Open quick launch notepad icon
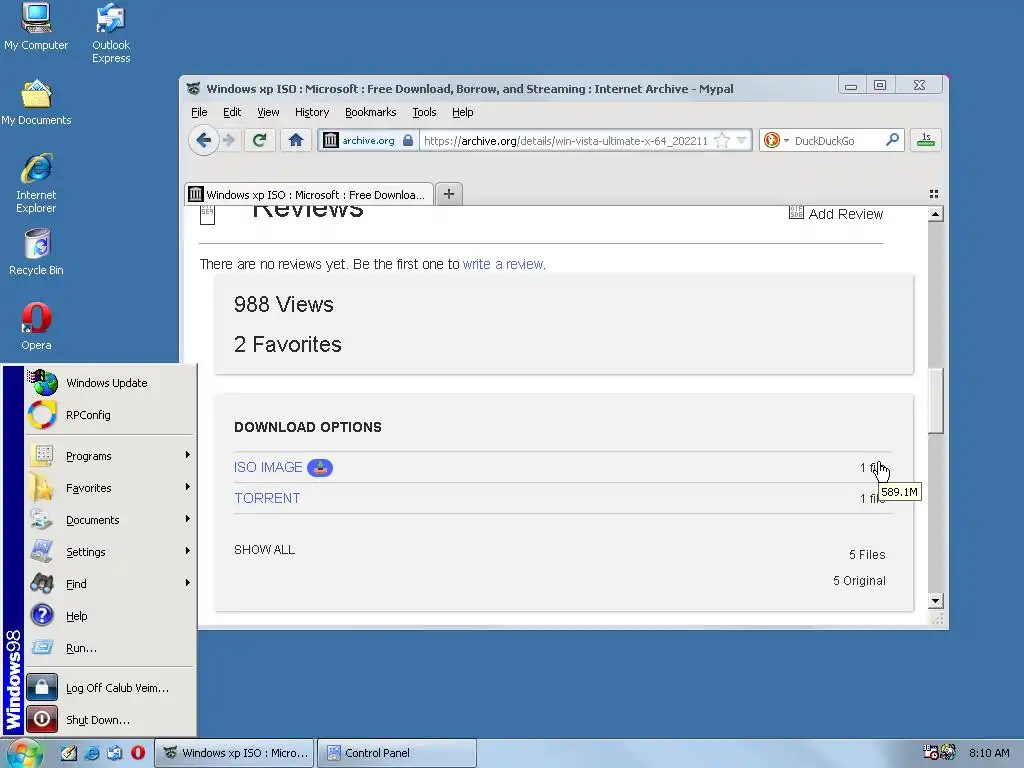This screenshot has width=1024, height=768. pos(69,753)
